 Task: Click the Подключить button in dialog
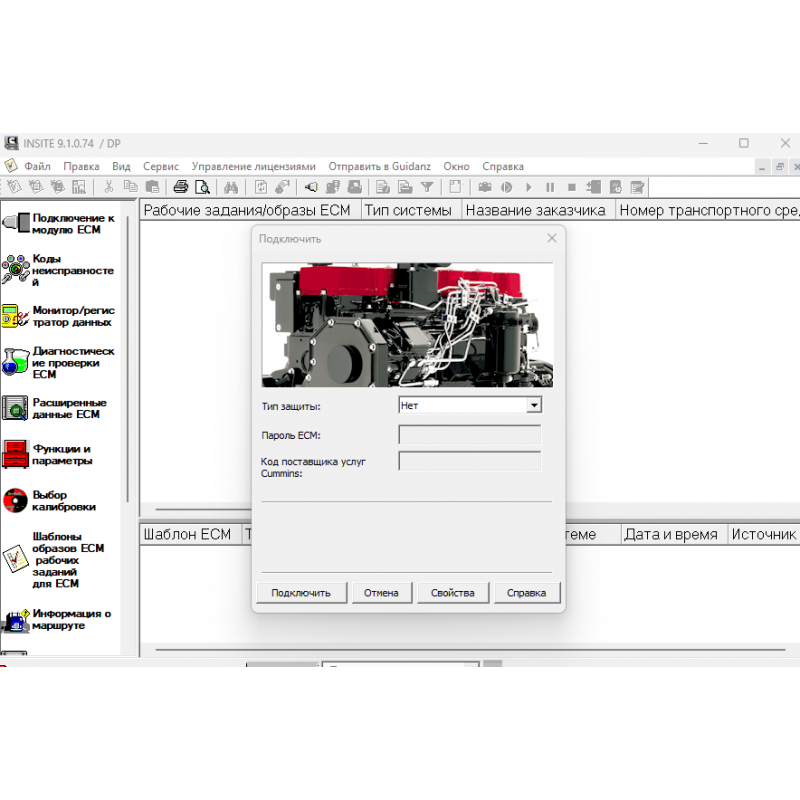(x=300, y=593)
